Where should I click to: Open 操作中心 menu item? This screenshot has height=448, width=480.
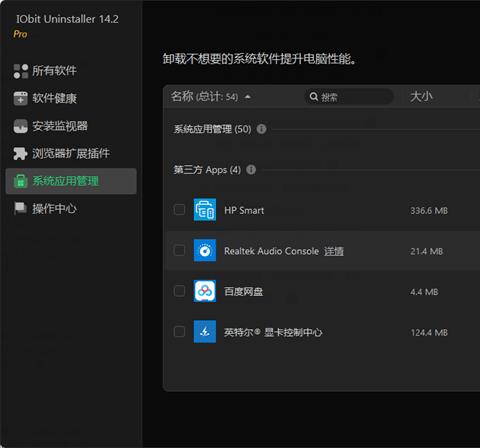pyautogui.click(x=71, y=209)
